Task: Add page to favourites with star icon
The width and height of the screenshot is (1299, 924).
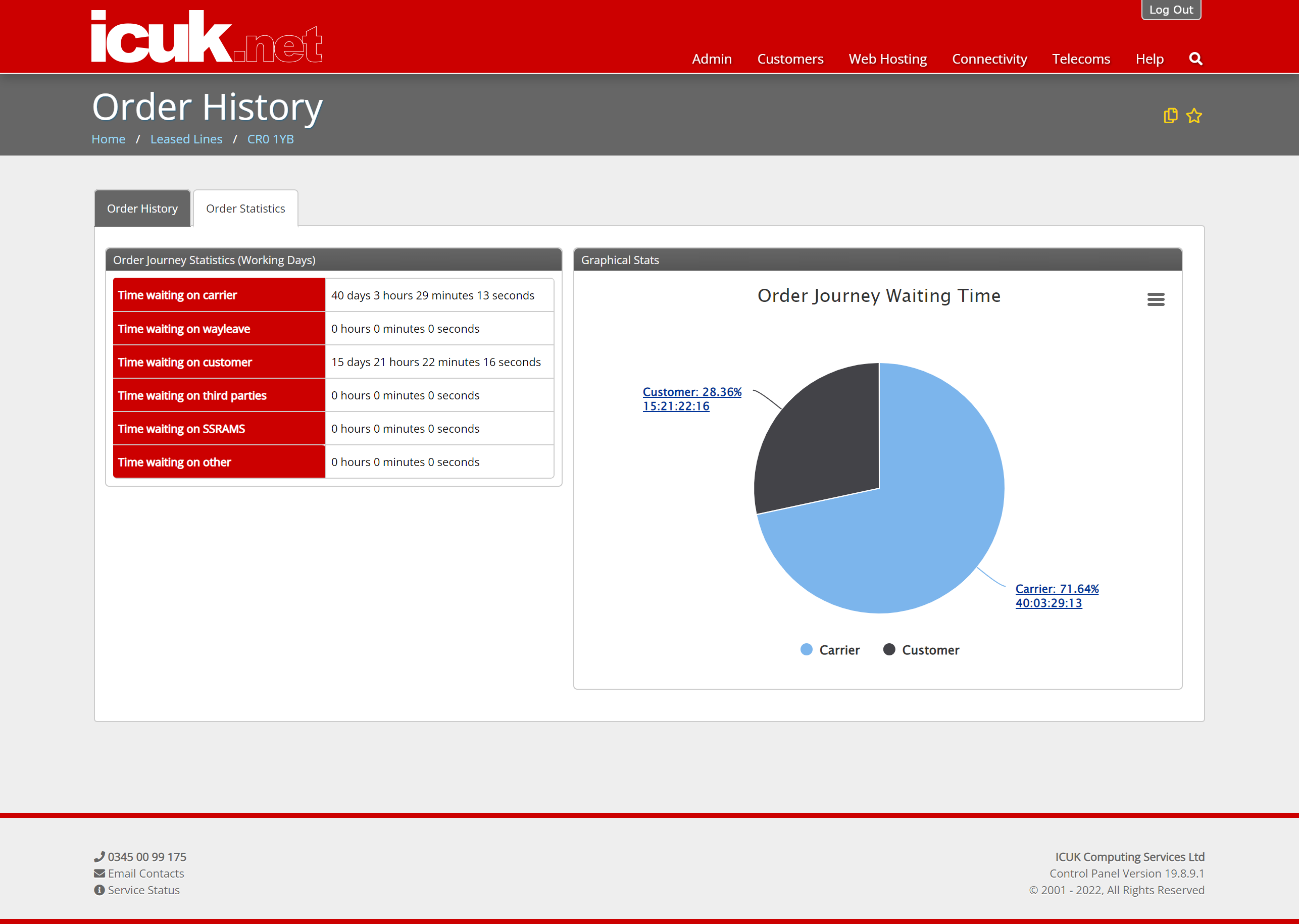Action: (x=1194, y=116)
